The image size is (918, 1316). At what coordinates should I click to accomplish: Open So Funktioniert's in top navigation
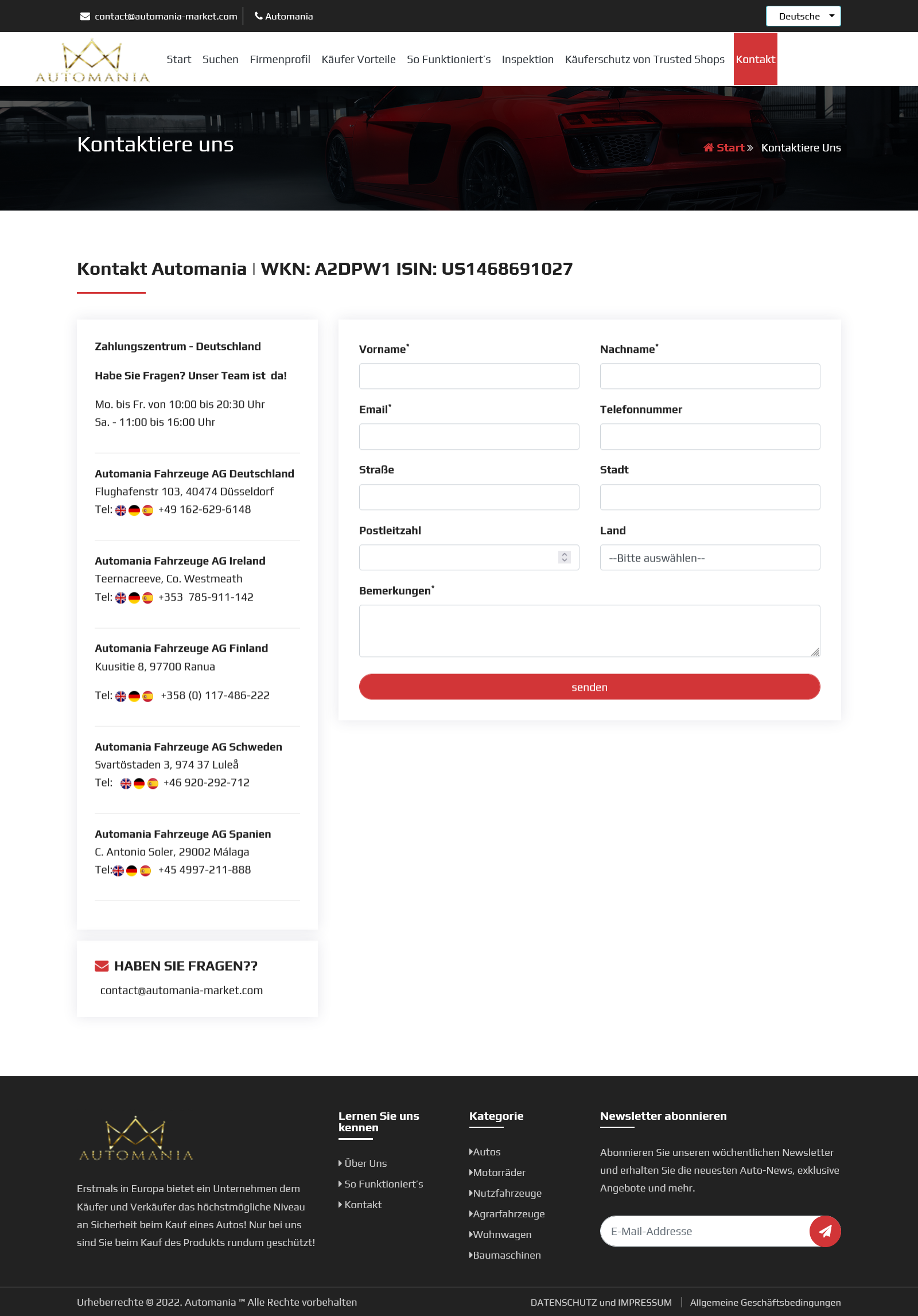tap(449, 59)
